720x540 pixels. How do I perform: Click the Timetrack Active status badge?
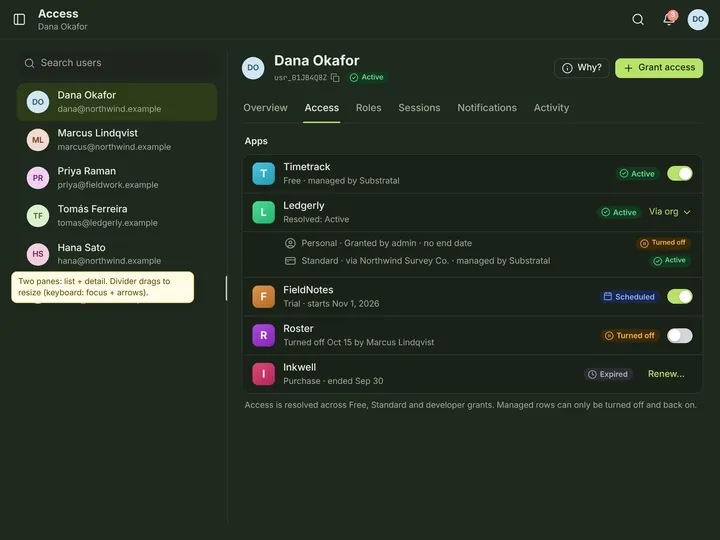click(x=637, y=174)
